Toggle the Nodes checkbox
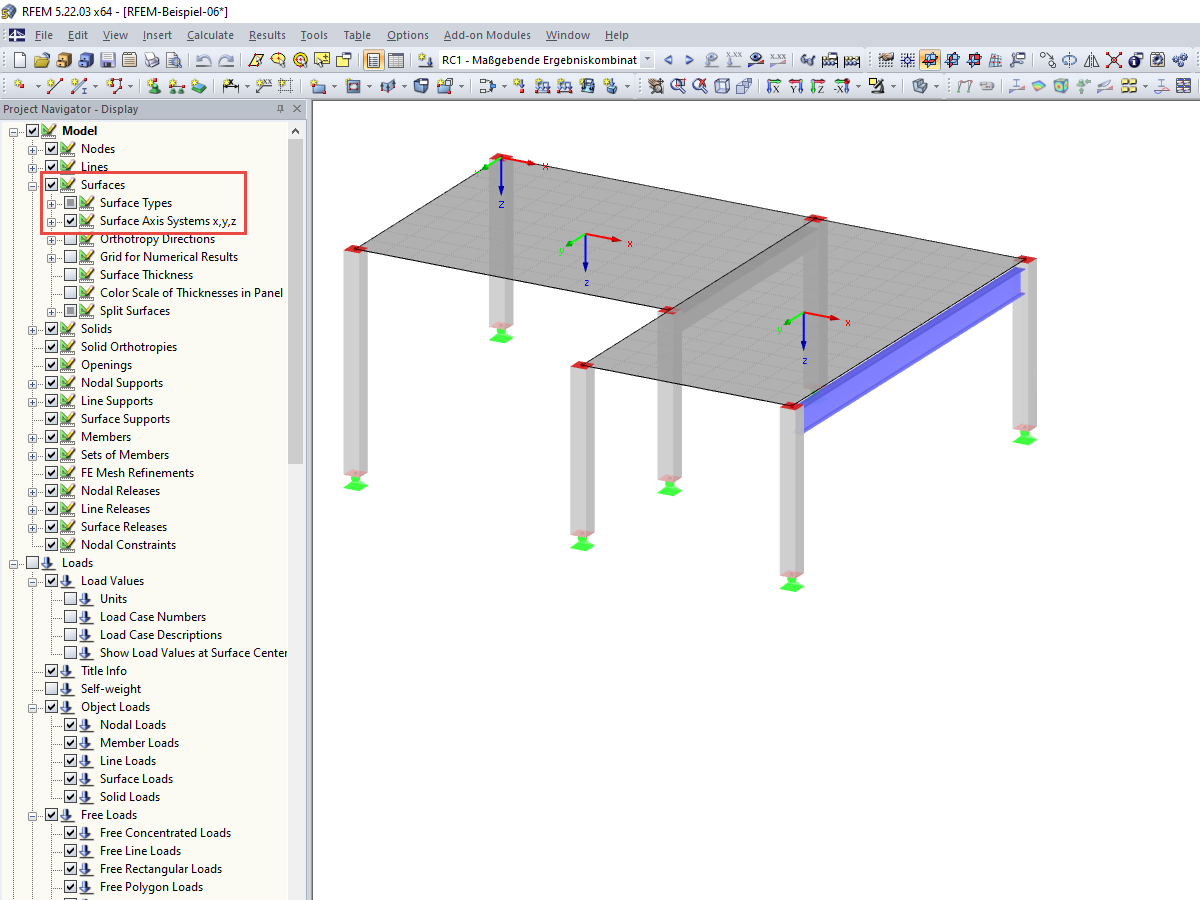Screen dimensions: 1200x900 click(51, 149)
